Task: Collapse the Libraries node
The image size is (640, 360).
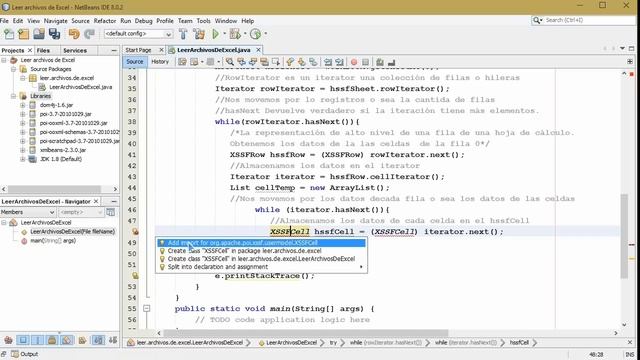Action: (x=13, y=96)
